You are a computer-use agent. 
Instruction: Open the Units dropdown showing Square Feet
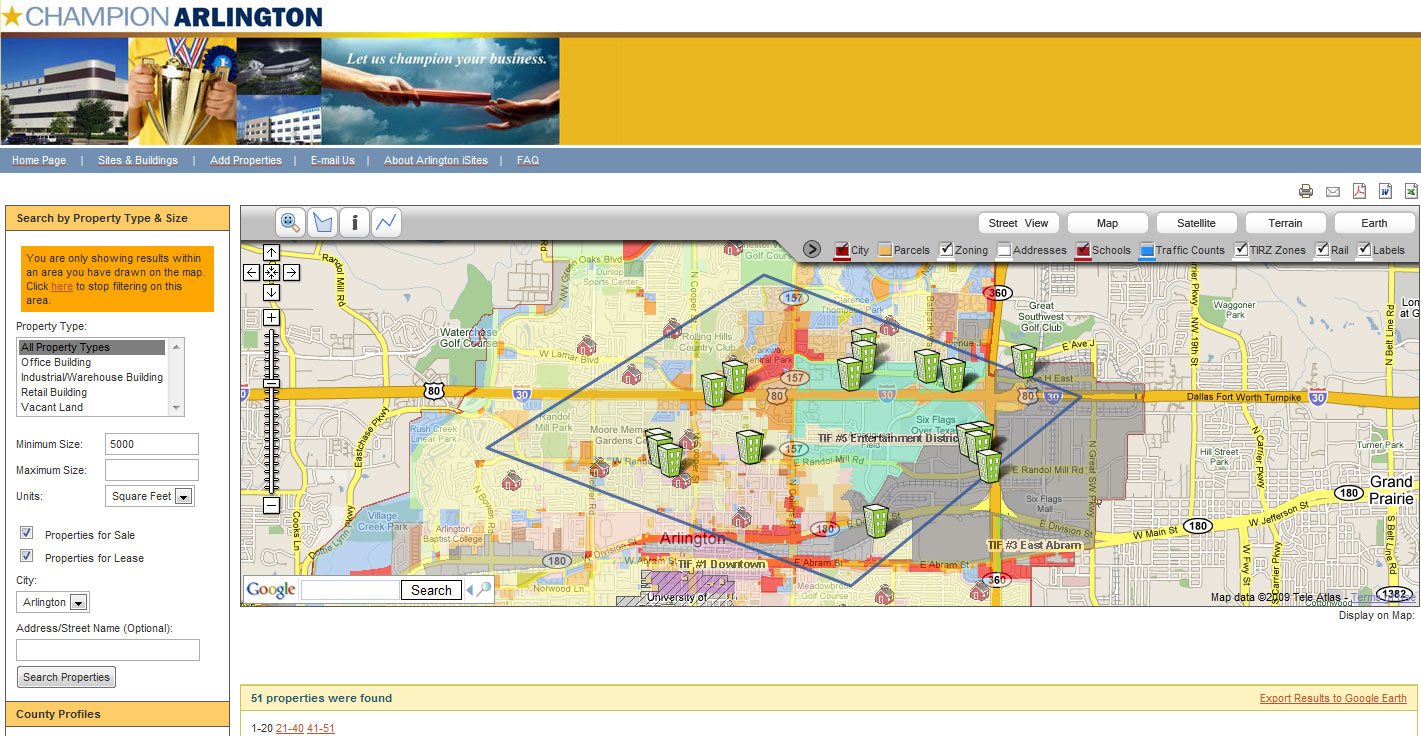(150, 496)
